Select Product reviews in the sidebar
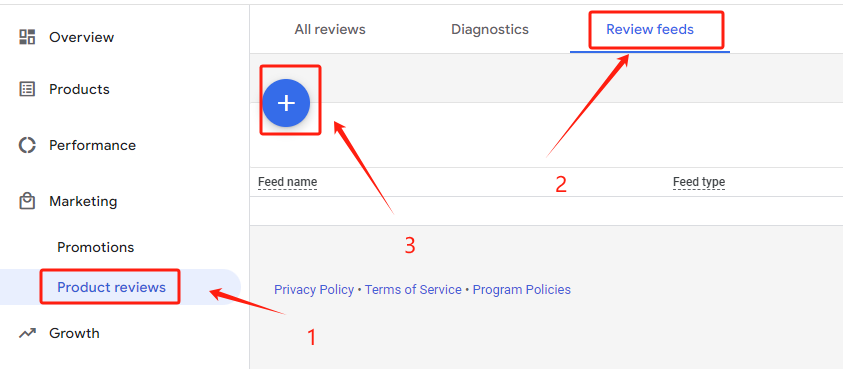 coord(111,287)
